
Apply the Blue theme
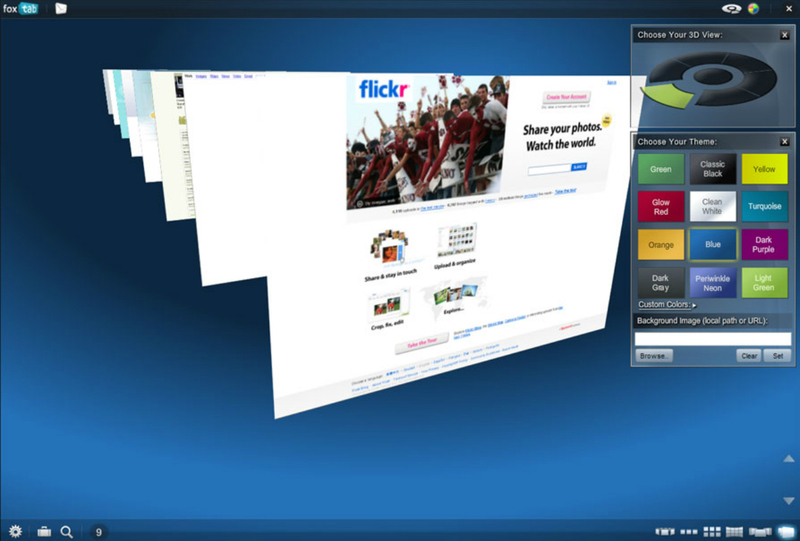[x=713, y=244]
